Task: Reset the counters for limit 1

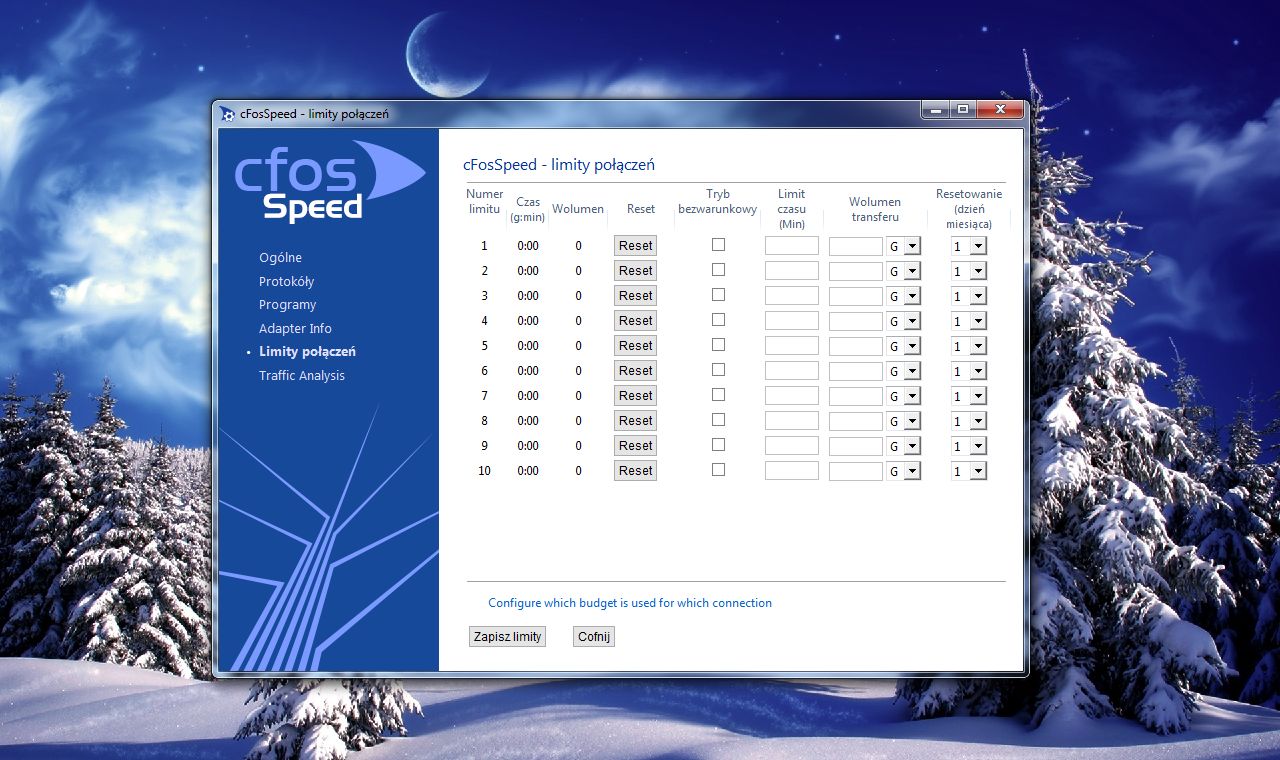Action: coord(635,246)
